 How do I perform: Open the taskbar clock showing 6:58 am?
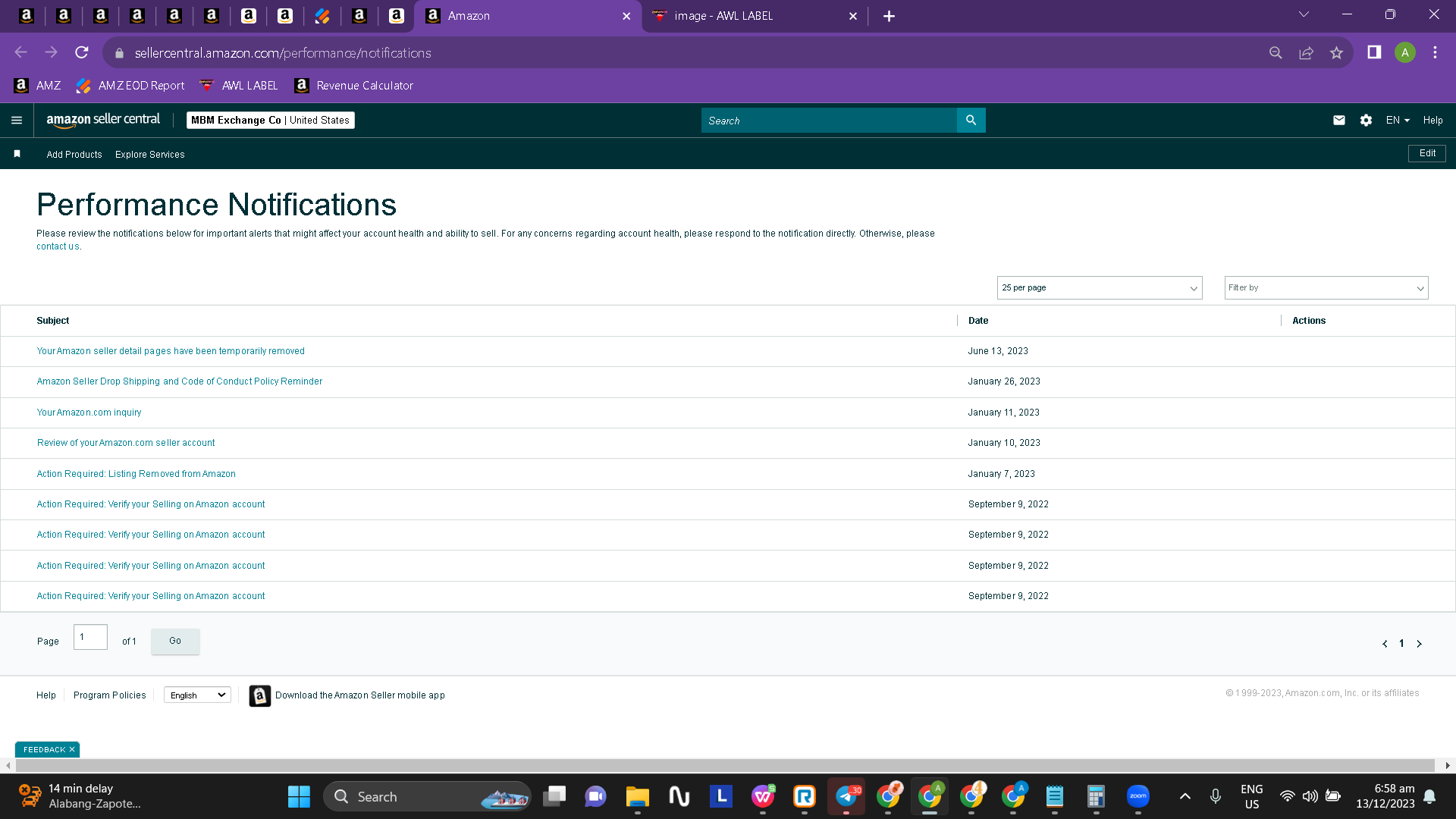(x=1385, y=796)
